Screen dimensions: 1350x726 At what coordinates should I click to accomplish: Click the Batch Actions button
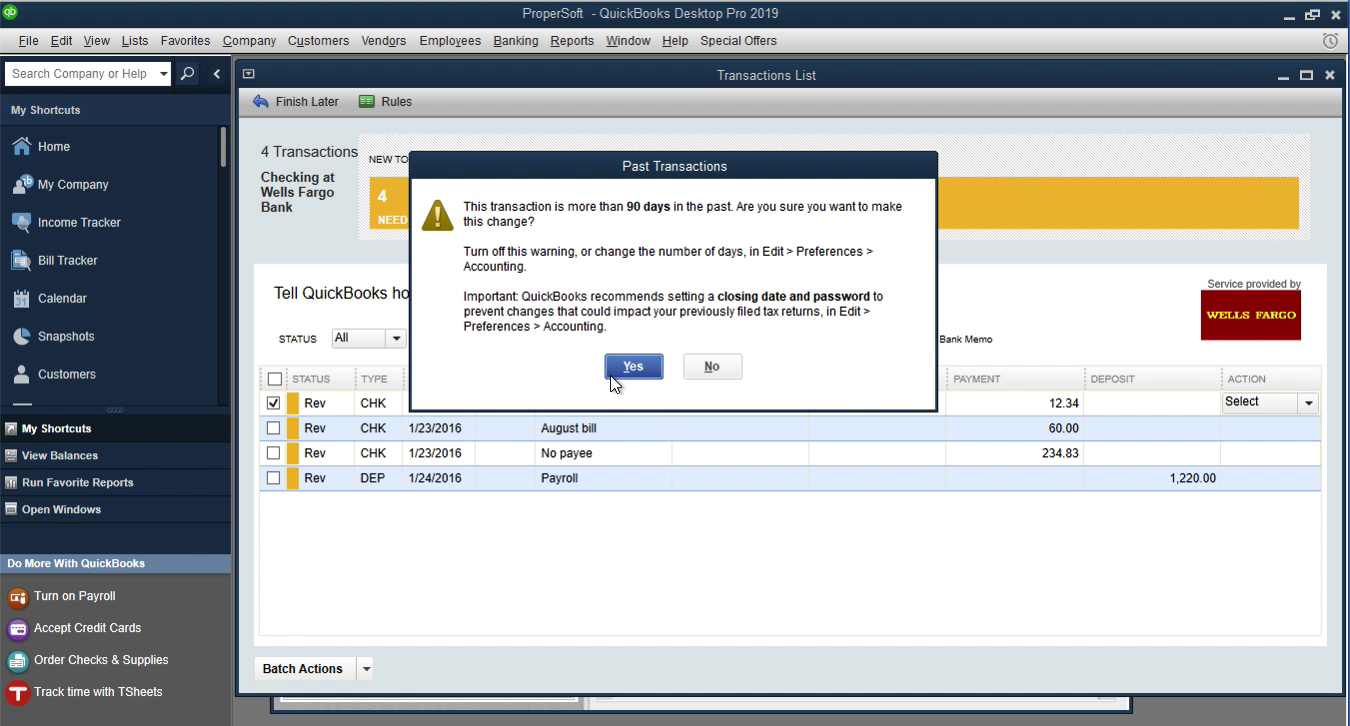tap(303, 669)
